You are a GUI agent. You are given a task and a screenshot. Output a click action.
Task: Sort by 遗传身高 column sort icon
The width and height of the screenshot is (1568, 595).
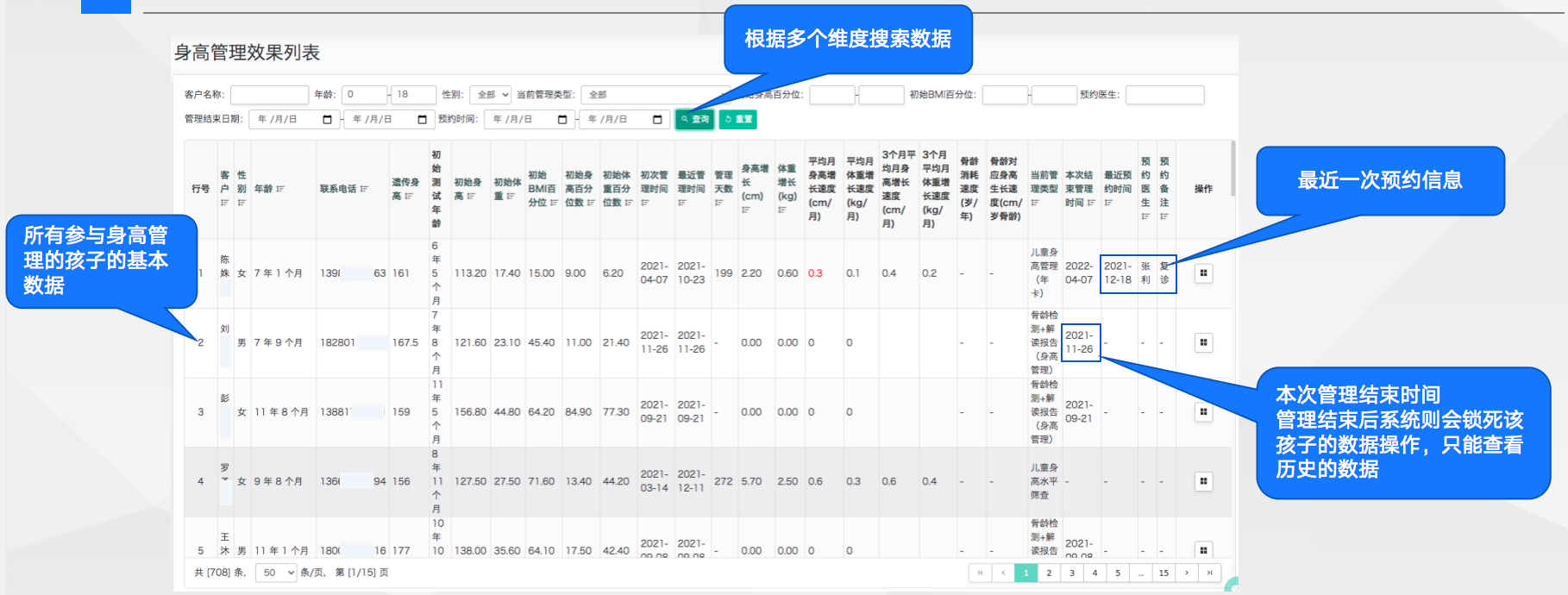(408, 196)
